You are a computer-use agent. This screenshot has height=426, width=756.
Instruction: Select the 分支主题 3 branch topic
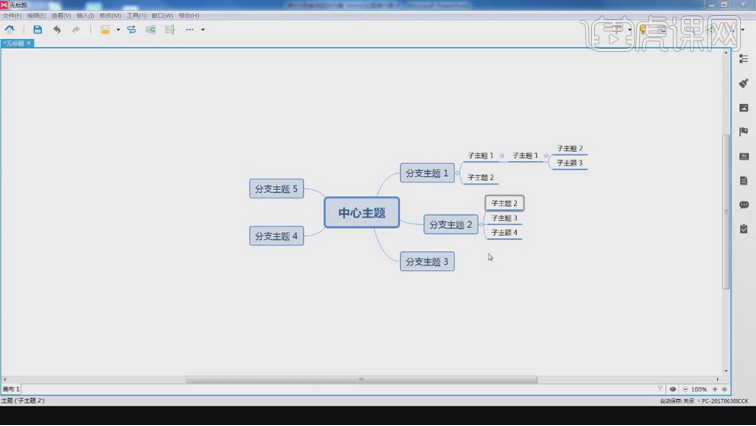[427, 261]
